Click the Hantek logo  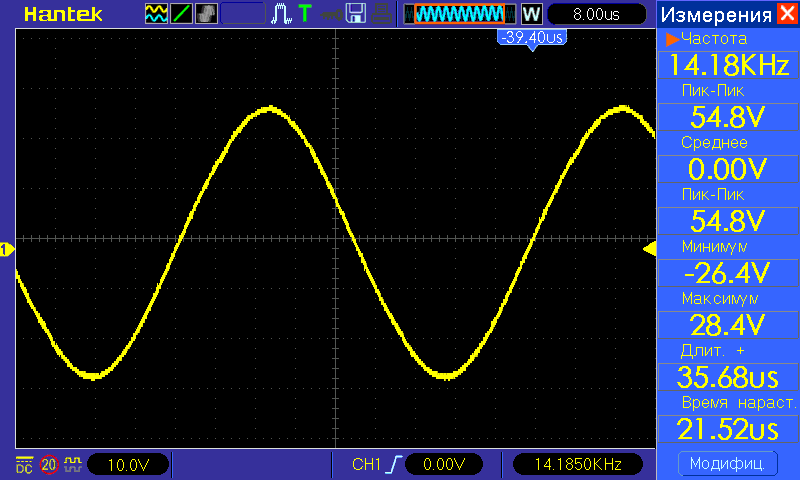63,14
